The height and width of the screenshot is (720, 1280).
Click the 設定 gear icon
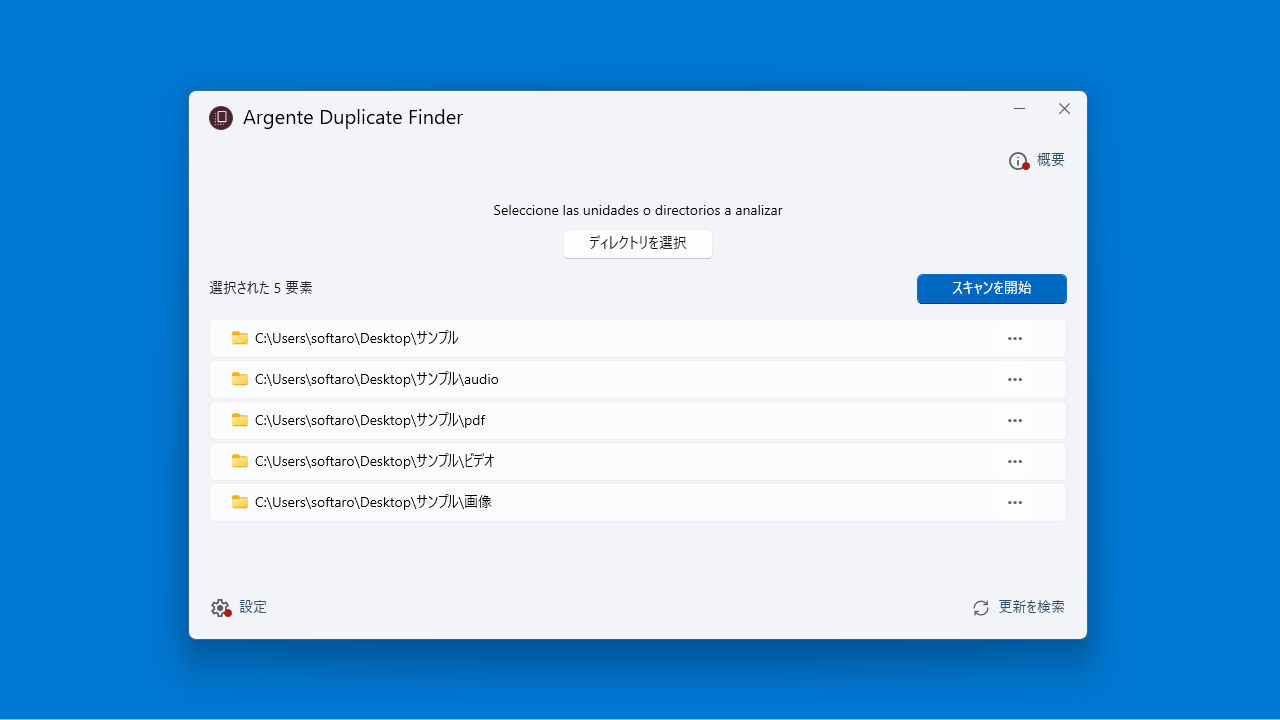click(220, 608)
